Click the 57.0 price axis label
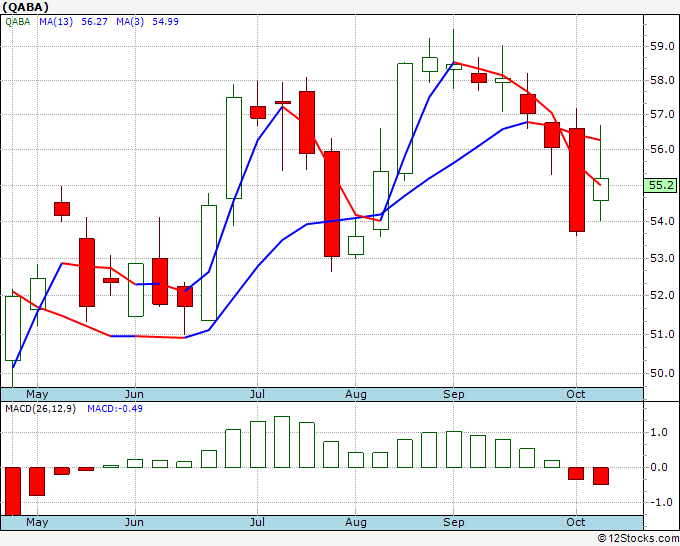Image resolution: width=680 pixels, height=546 pixels. [x=662, y=114]
